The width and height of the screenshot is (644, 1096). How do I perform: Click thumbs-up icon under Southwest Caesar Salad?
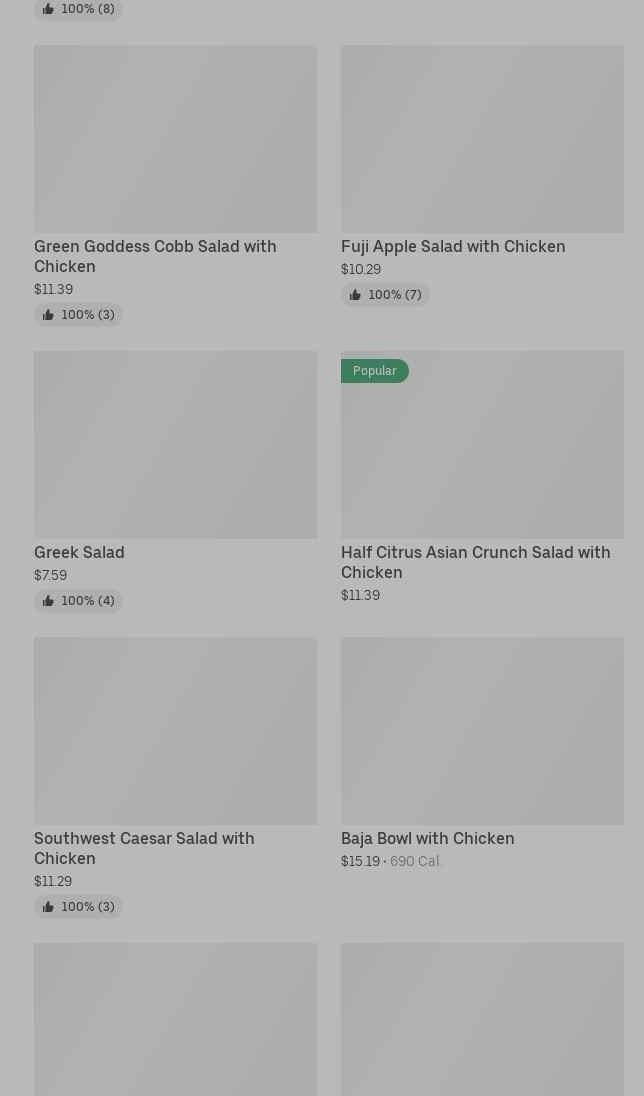[48, 907]
